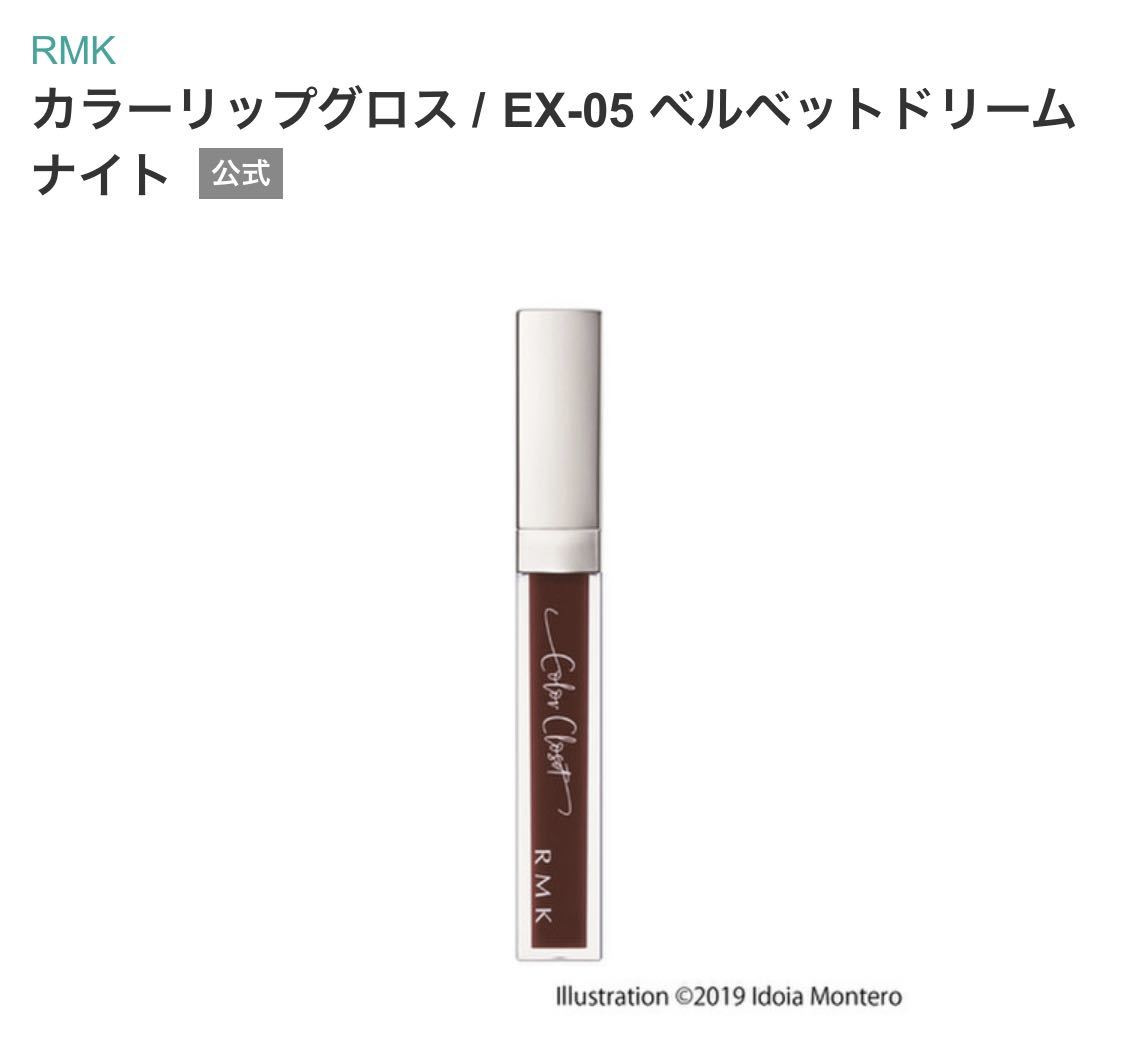The width and height of the screenshot is (1125, 1055).
Task: Click the Idoia Montero name in caption
Action: [x=827, y=997]
